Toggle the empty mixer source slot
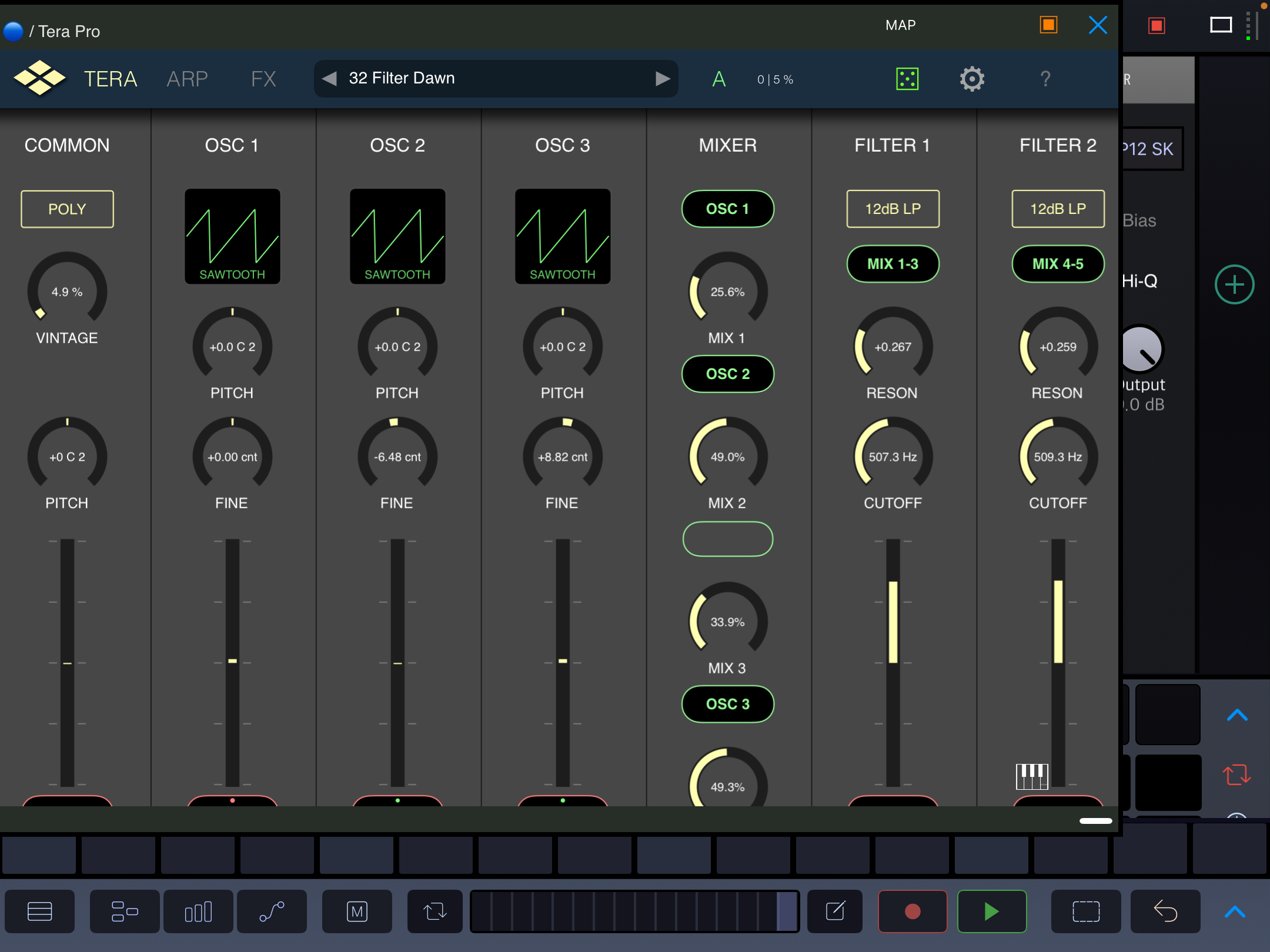 pyautogui.click(x=728, y=539)
